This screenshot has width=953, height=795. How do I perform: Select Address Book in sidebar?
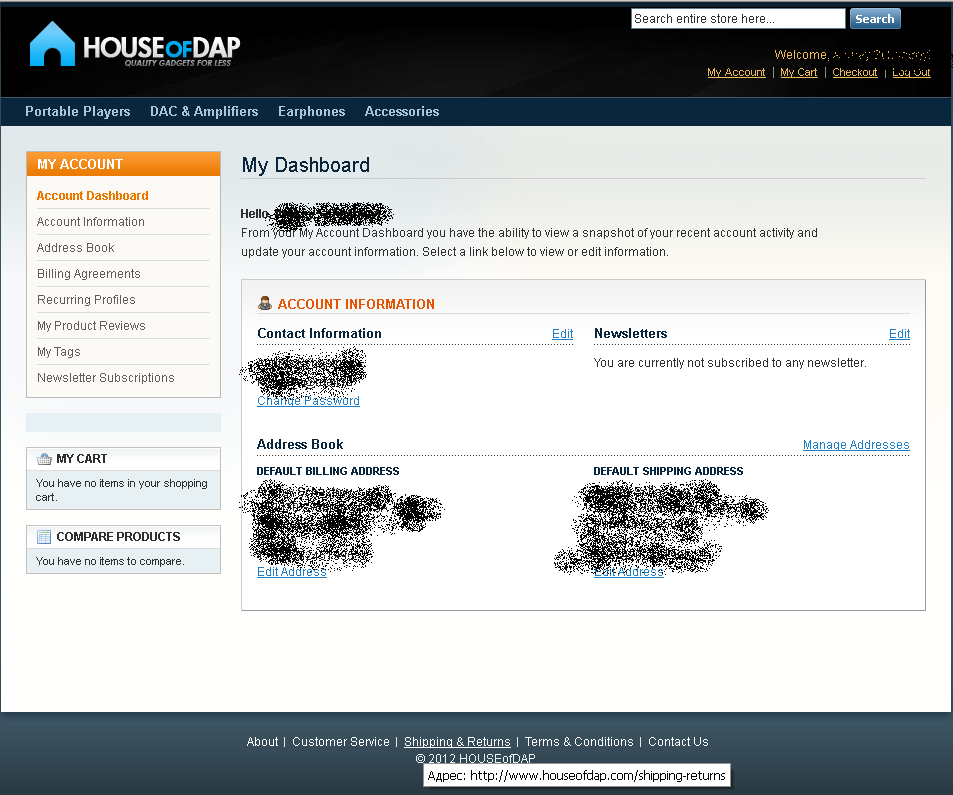pos(76,248)
